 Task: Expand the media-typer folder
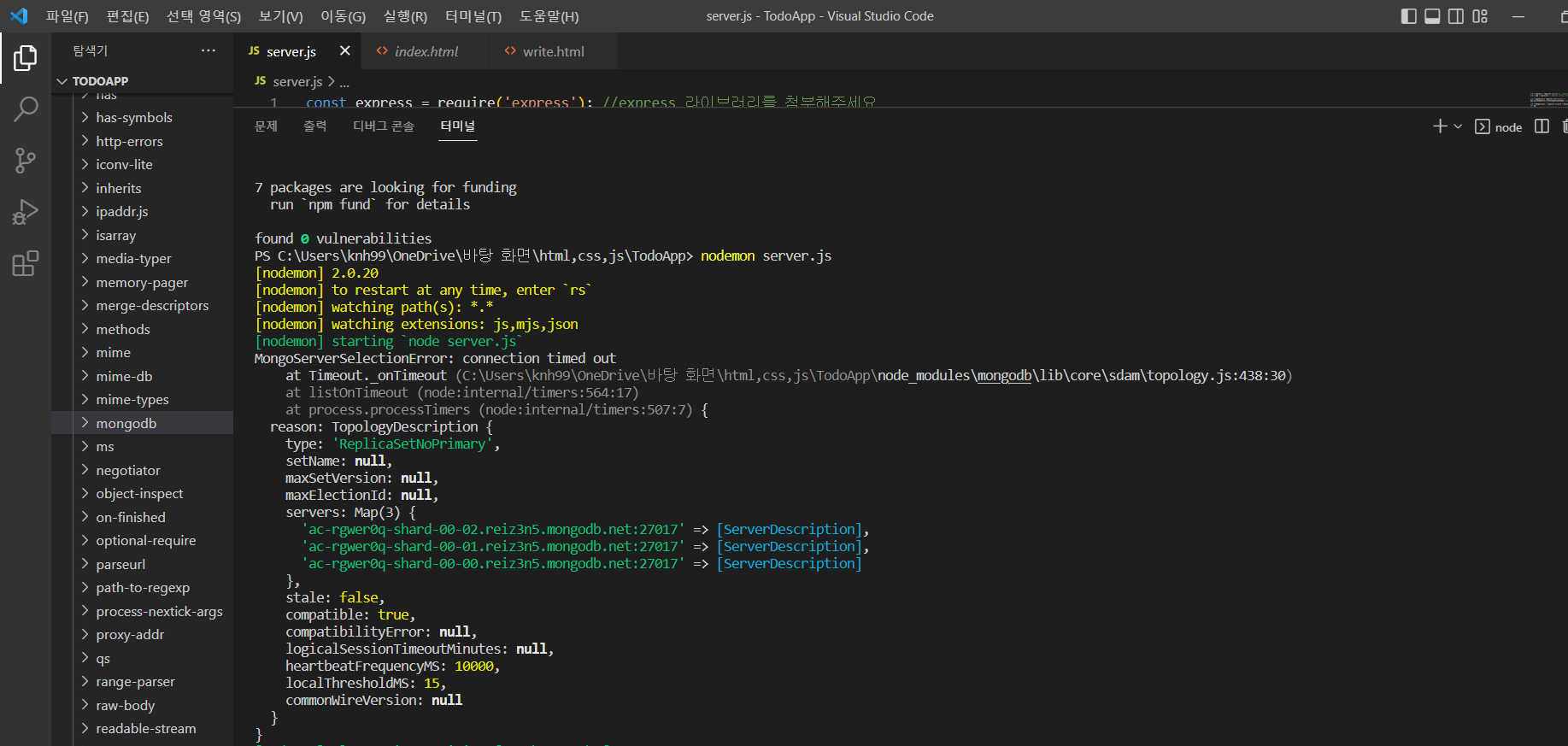tap(142, 258)
